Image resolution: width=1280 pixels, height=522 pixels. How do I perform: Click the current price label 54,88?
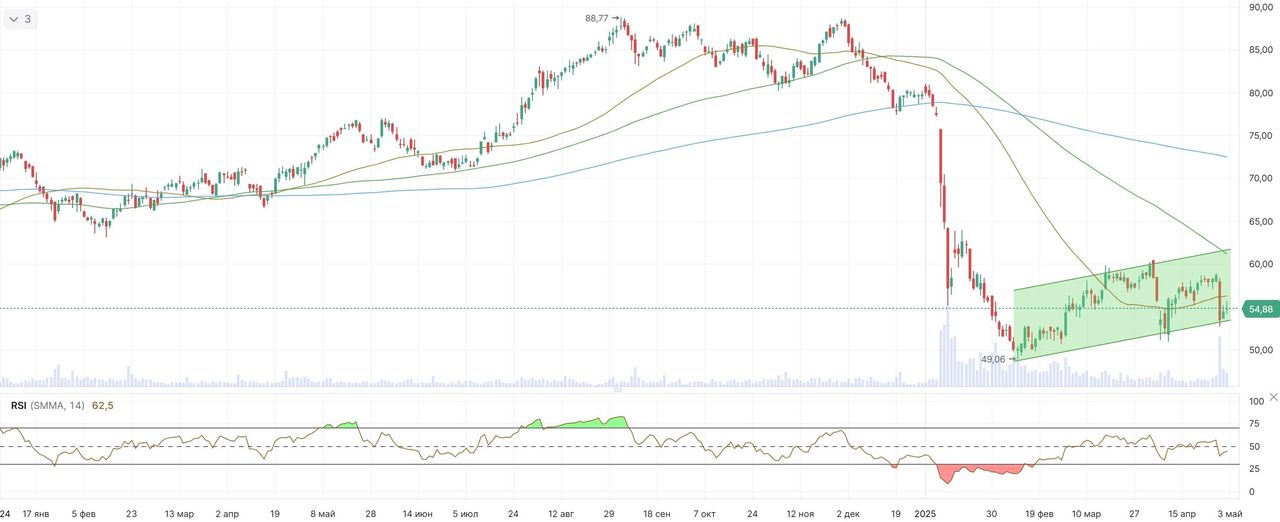click(x=1260, y=309)
